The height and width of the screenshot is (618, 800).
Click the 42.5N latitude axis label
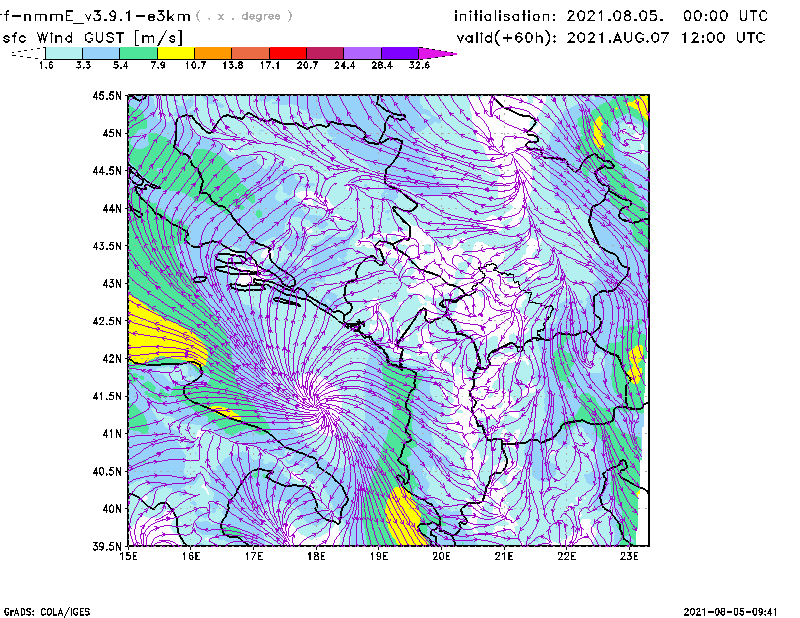(x=107, y=321)
